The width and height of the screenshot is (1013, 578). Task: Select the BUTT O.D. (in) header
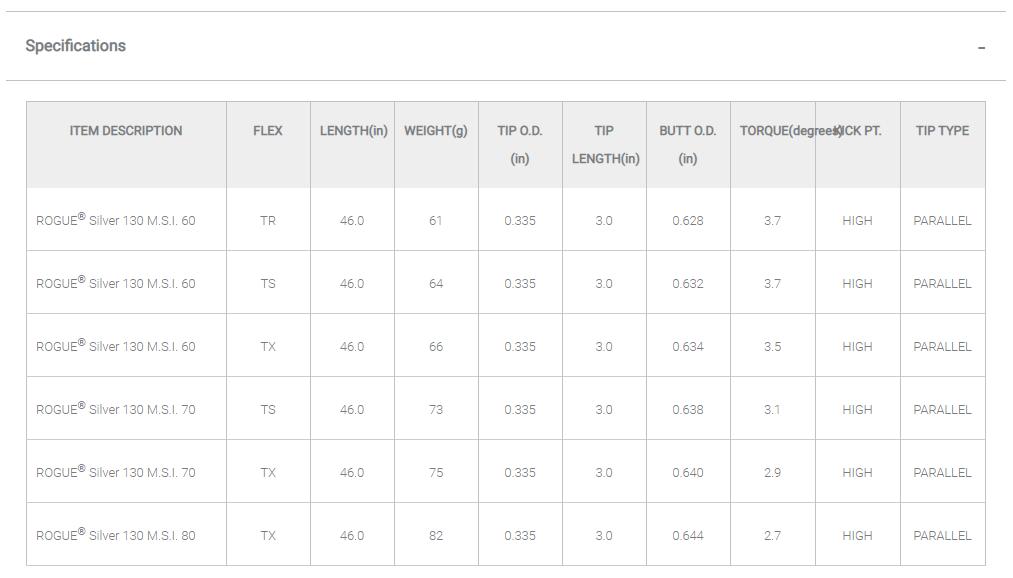tap(688, 144)
